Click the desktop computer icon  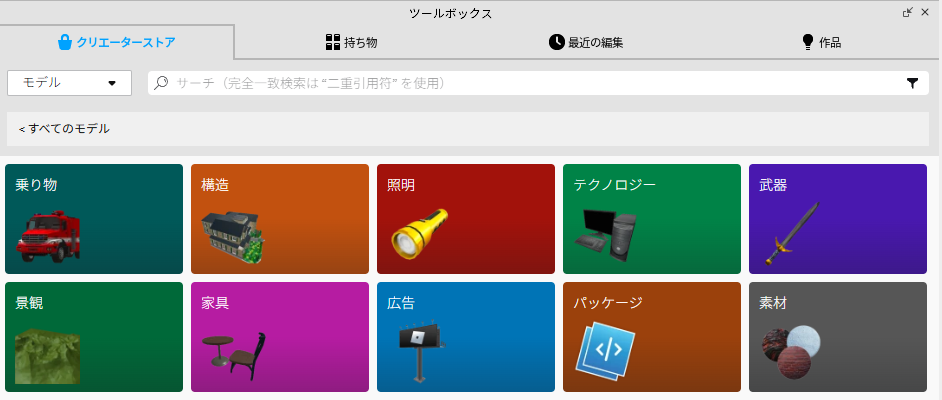[x=606, y=235]
